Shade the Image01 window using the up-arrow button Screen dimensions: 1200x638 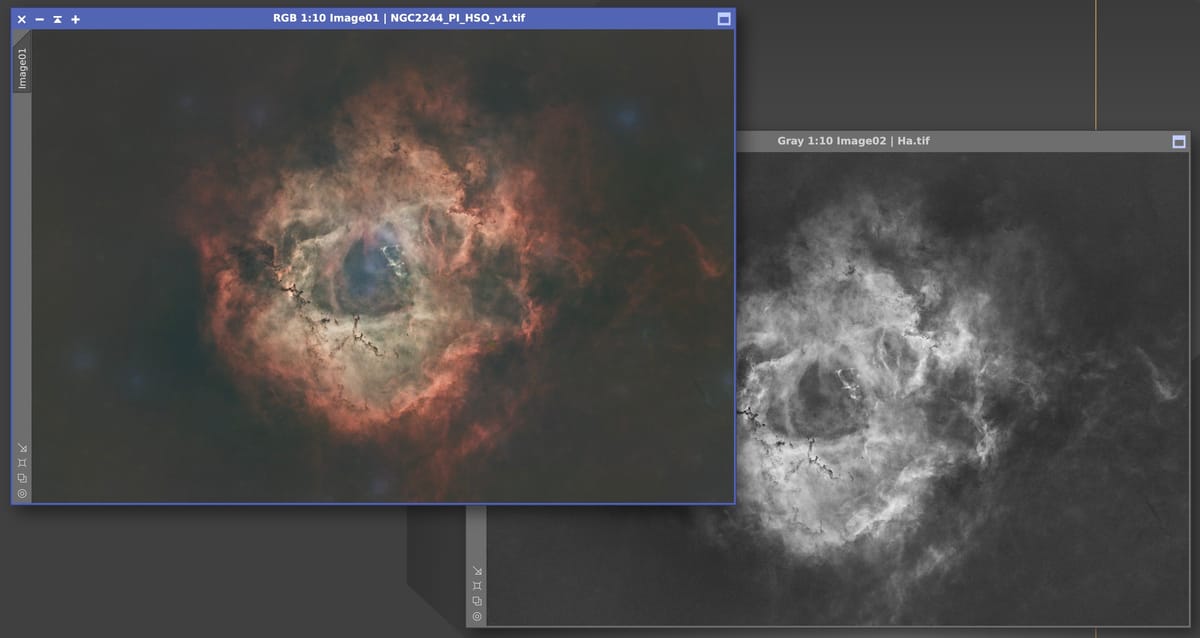(58, 19)
